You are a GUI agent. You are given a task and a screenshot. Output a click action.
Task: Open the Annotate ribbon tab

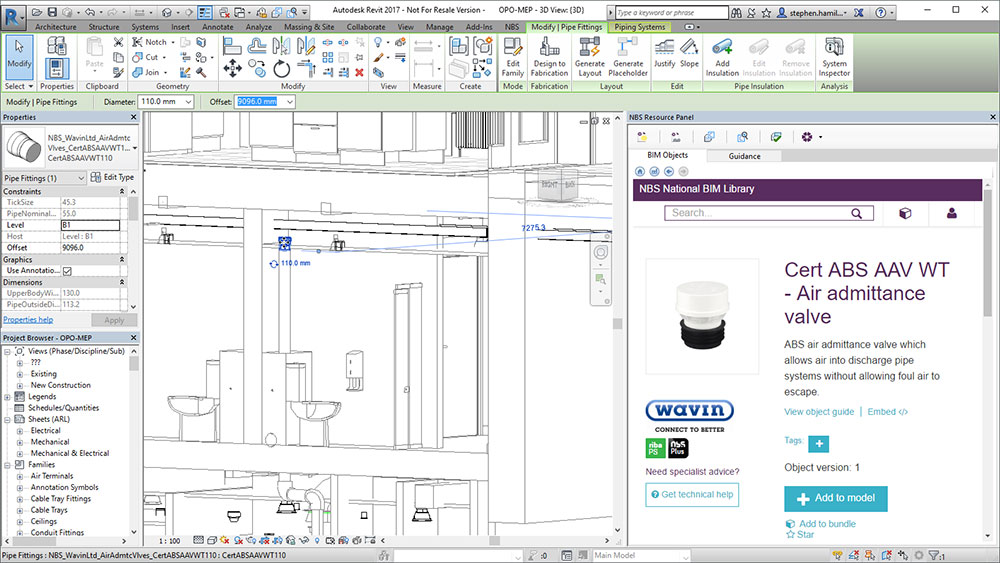pos(217,27)
